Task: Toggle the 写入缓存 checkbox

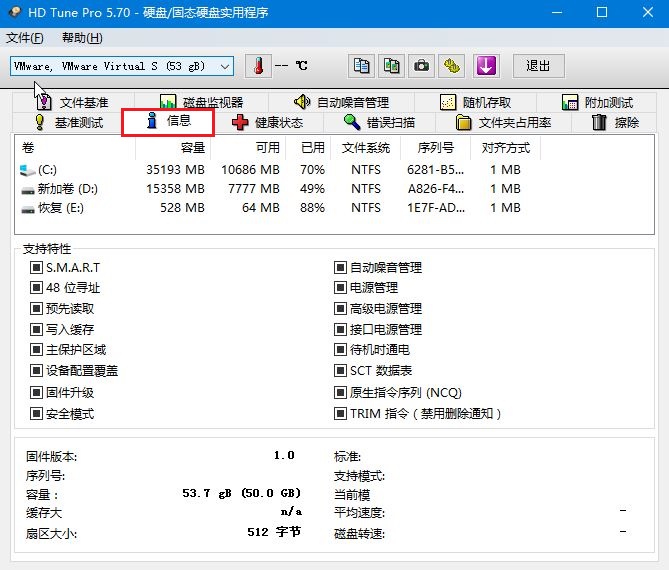Action: (36, 329)
